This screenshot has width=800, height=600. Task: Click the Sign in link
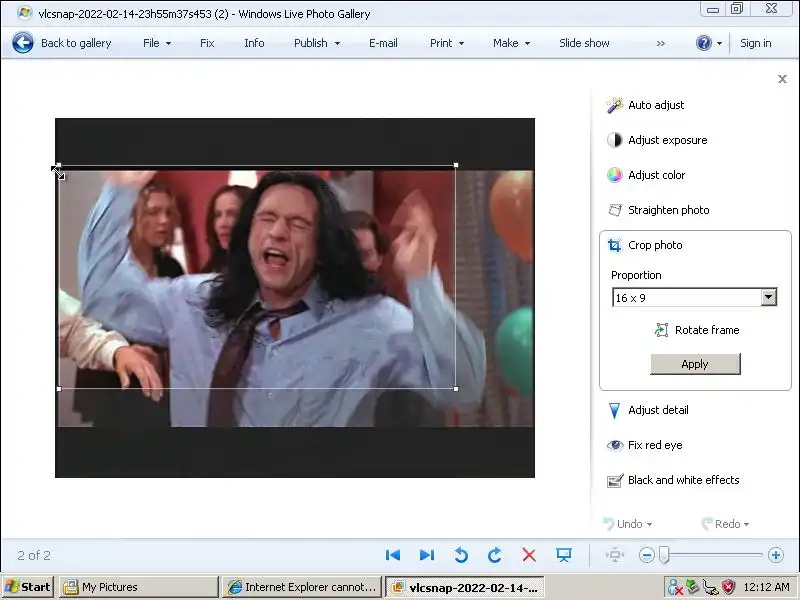pos(756,43)
